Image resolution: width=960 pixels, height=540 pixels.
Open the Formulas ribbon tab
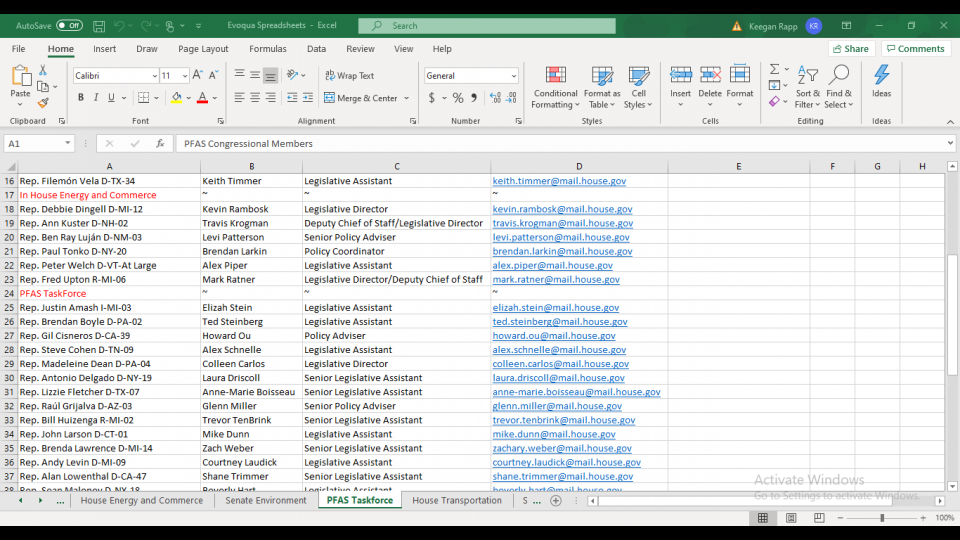pyautogui.click(x=267, y=49)
